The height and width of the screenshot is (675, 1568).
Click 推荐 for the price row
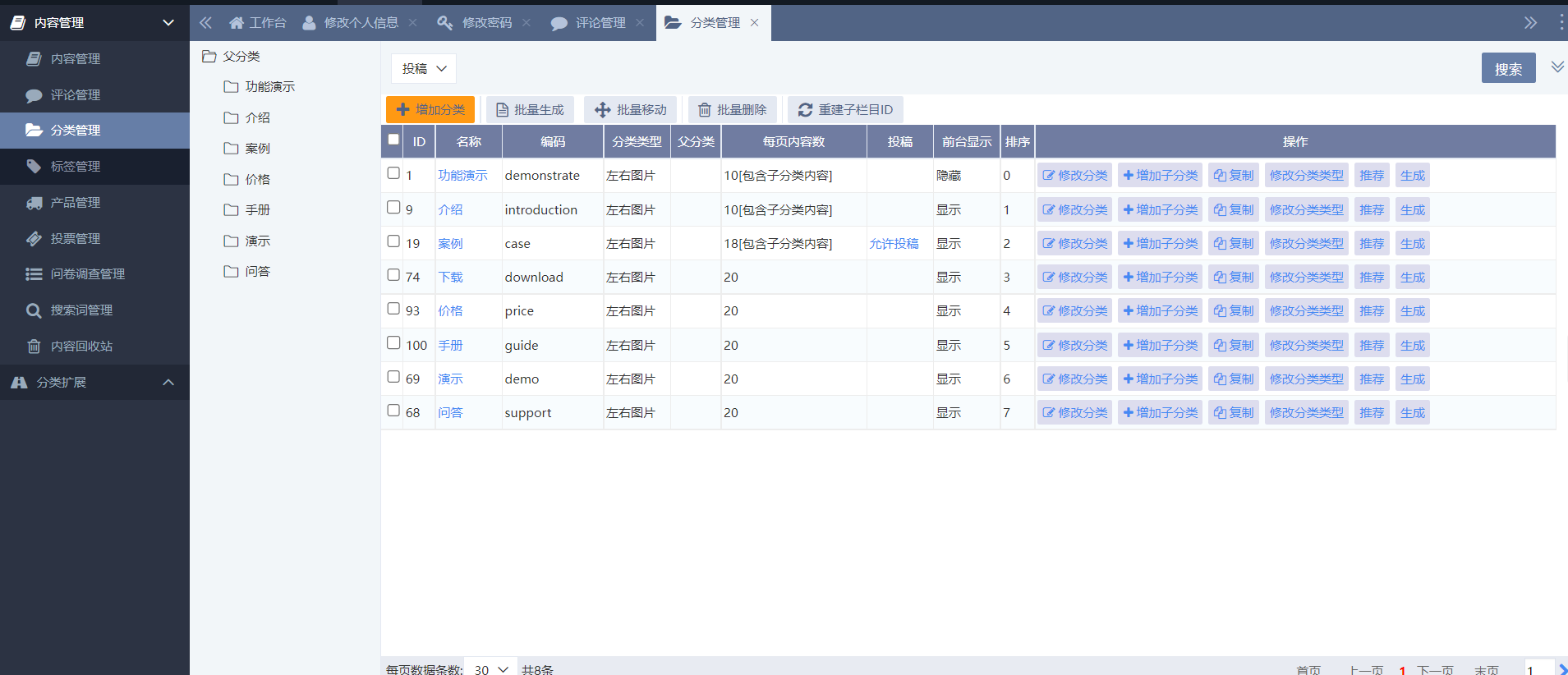(1372, 311)
